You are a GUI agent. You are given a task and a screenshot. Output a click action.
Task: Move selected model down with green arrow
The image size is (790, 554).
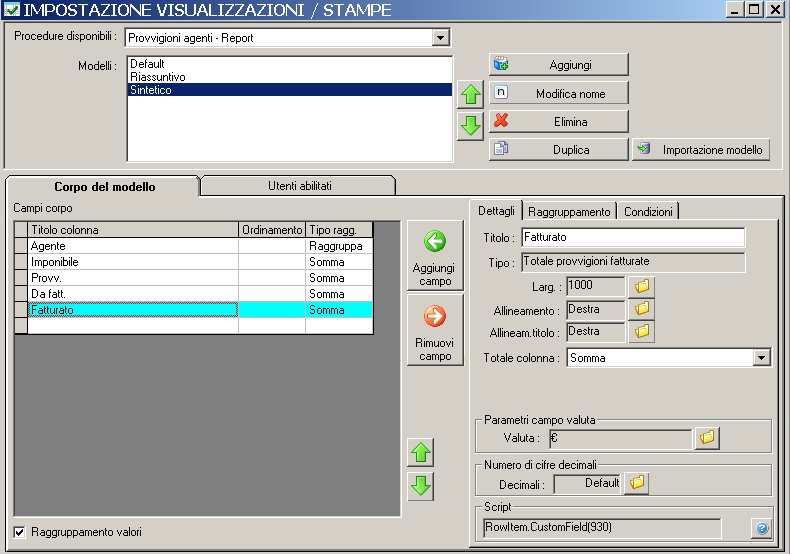[471, 126]
